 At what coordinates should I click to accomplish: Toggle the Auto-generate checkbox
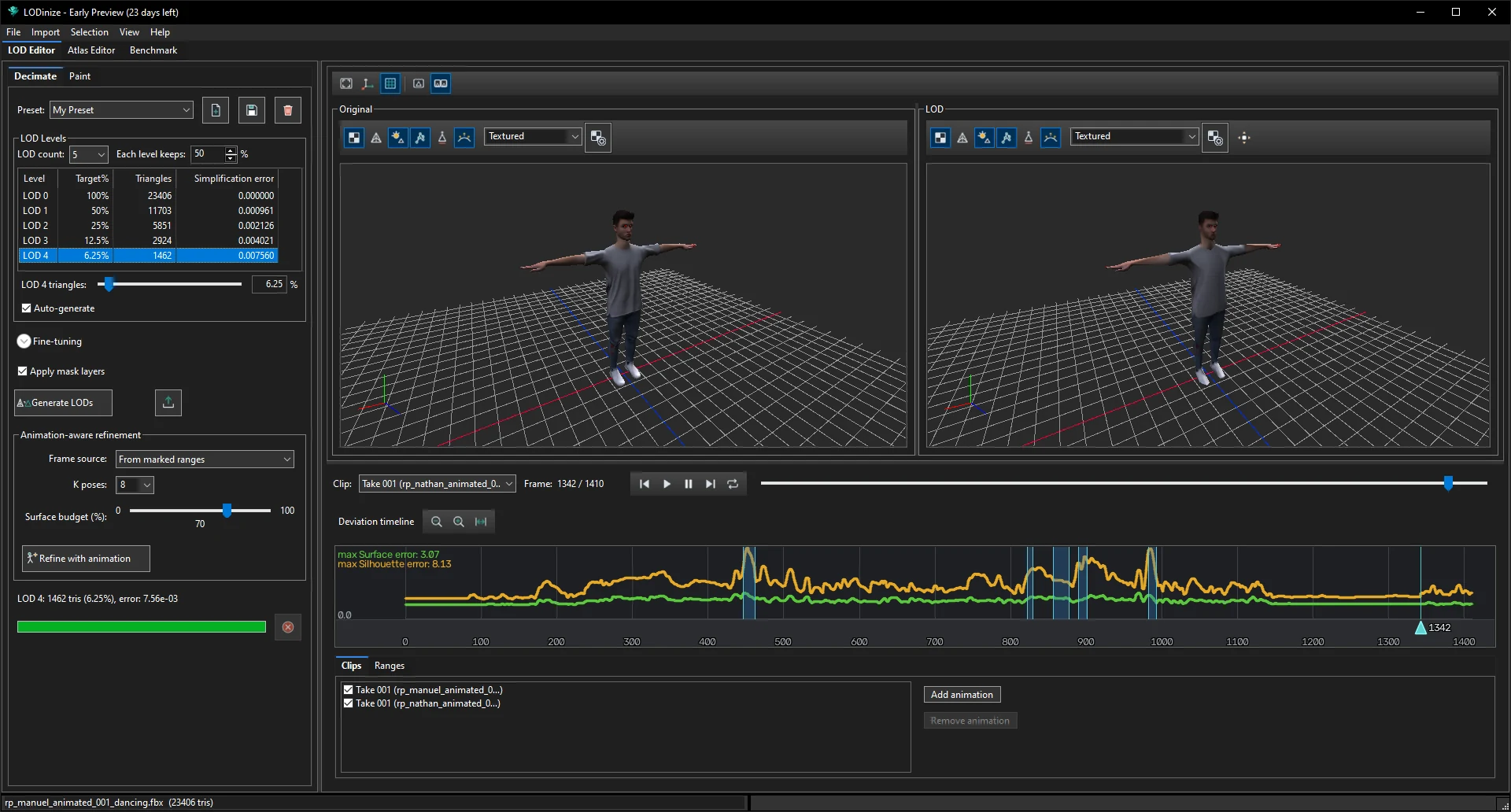(x=27, y=308)
